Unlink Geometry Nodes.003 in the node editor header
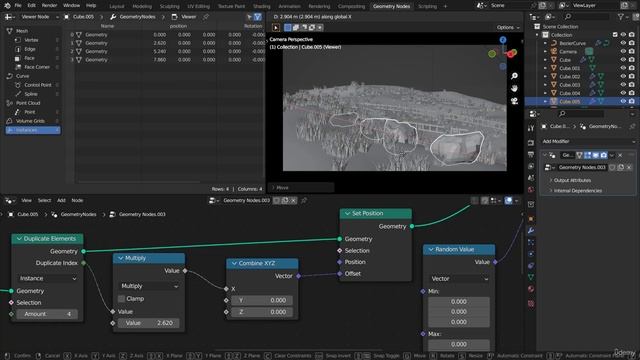Image resolution: width=640 pixels, height=360 pixels. [293, 200]
